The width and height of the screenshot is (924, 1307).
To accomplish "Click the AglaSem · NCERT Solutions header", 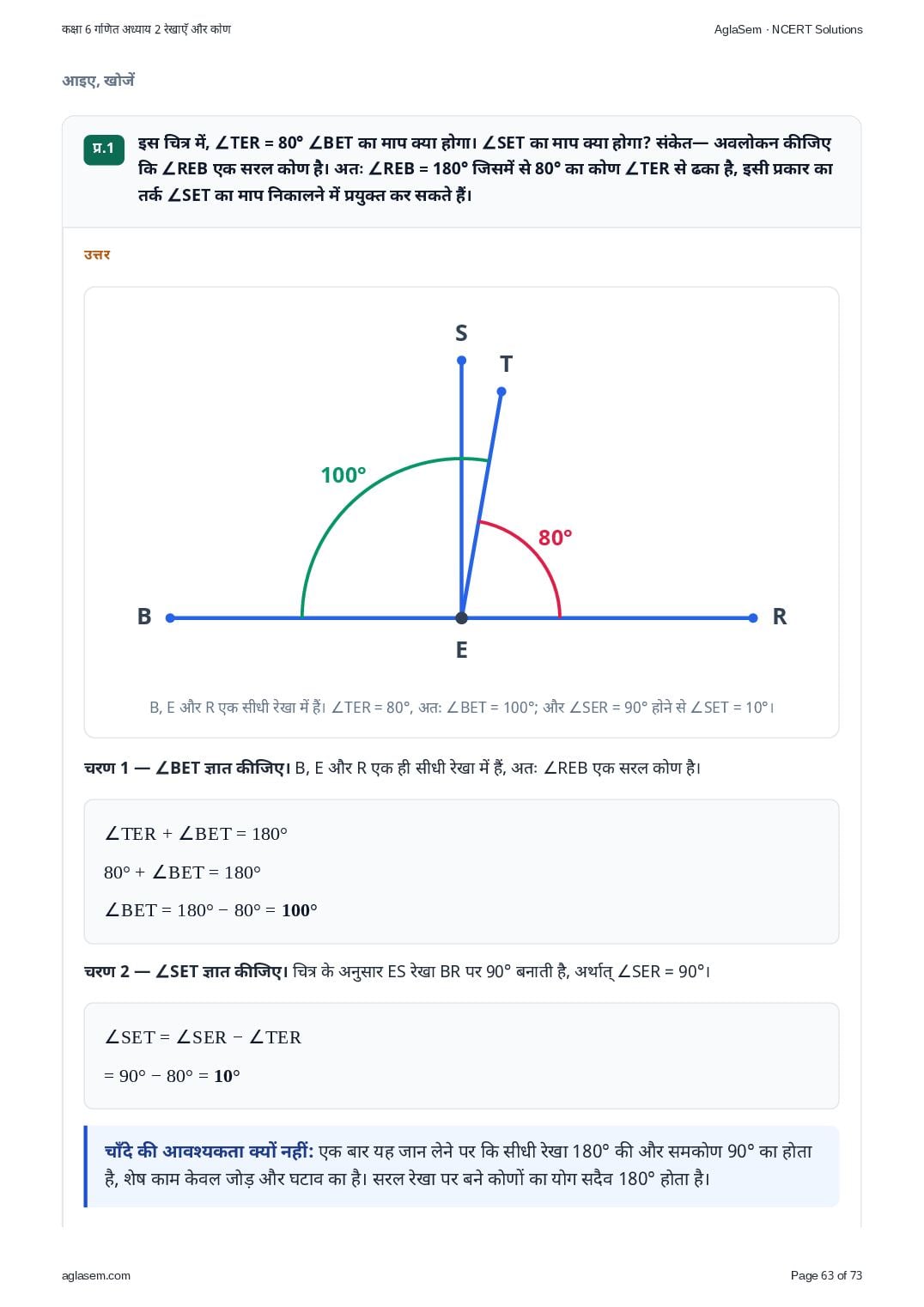I will click(788, 29).
